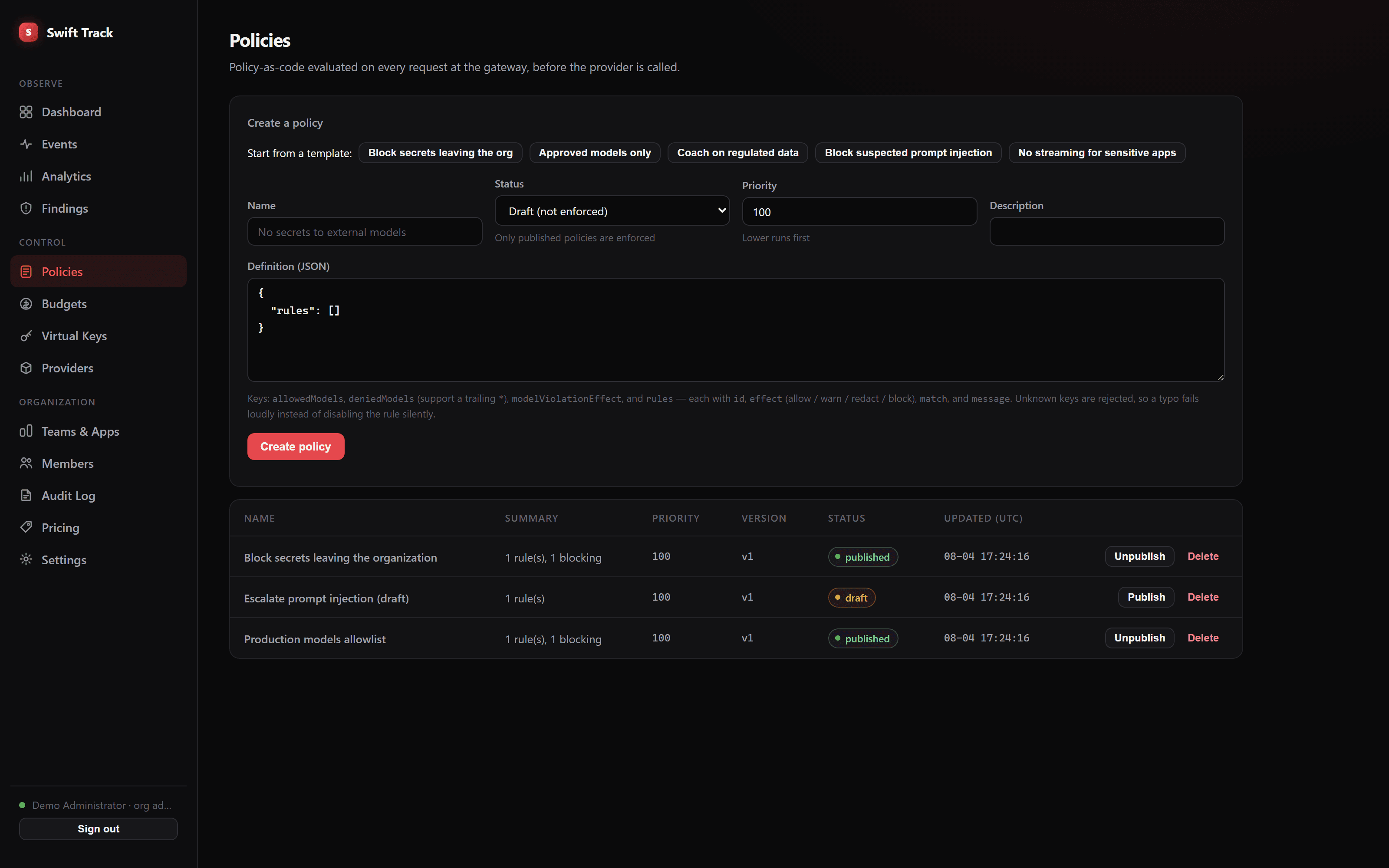The image size is (1389, 868).
Task: Select the Production models allowlist name
Action: [x=315, y=639]
